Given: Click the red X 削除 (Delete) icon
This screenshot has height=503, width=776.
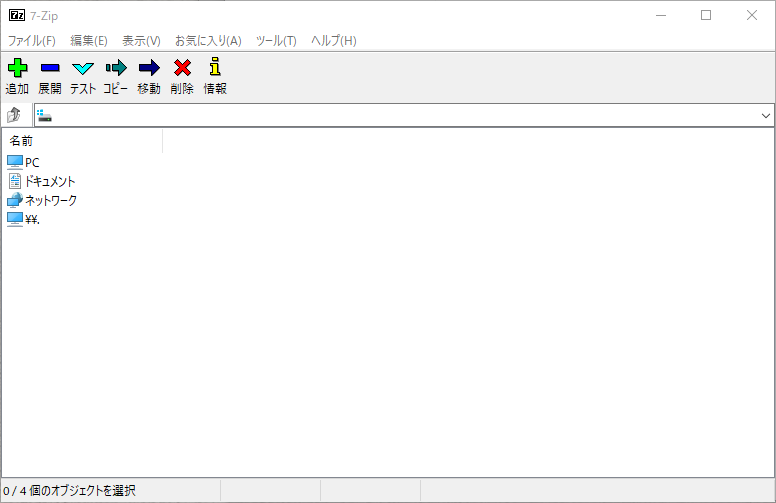Looking at the screenshot, I should pyautogui.click(x=182, y=69).
